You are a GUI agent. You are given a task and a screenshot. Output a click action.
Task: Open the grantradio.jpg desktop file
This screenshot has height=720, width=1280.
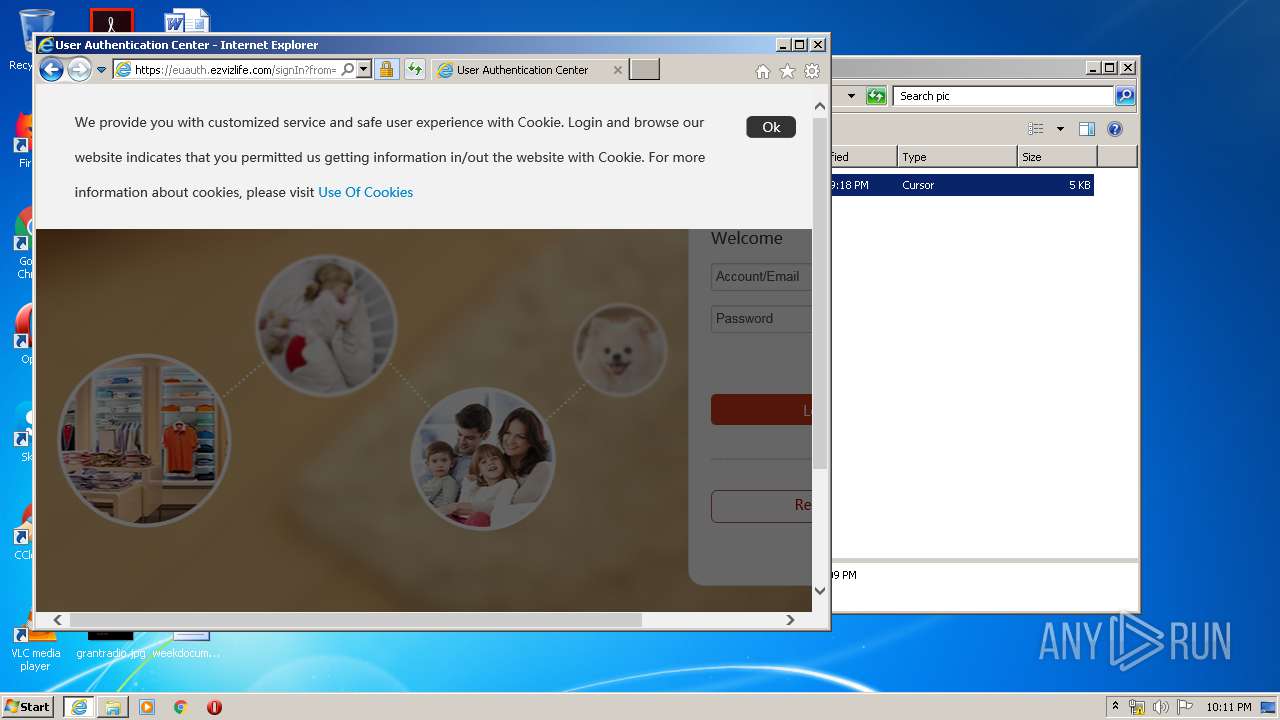coord(110,645)
